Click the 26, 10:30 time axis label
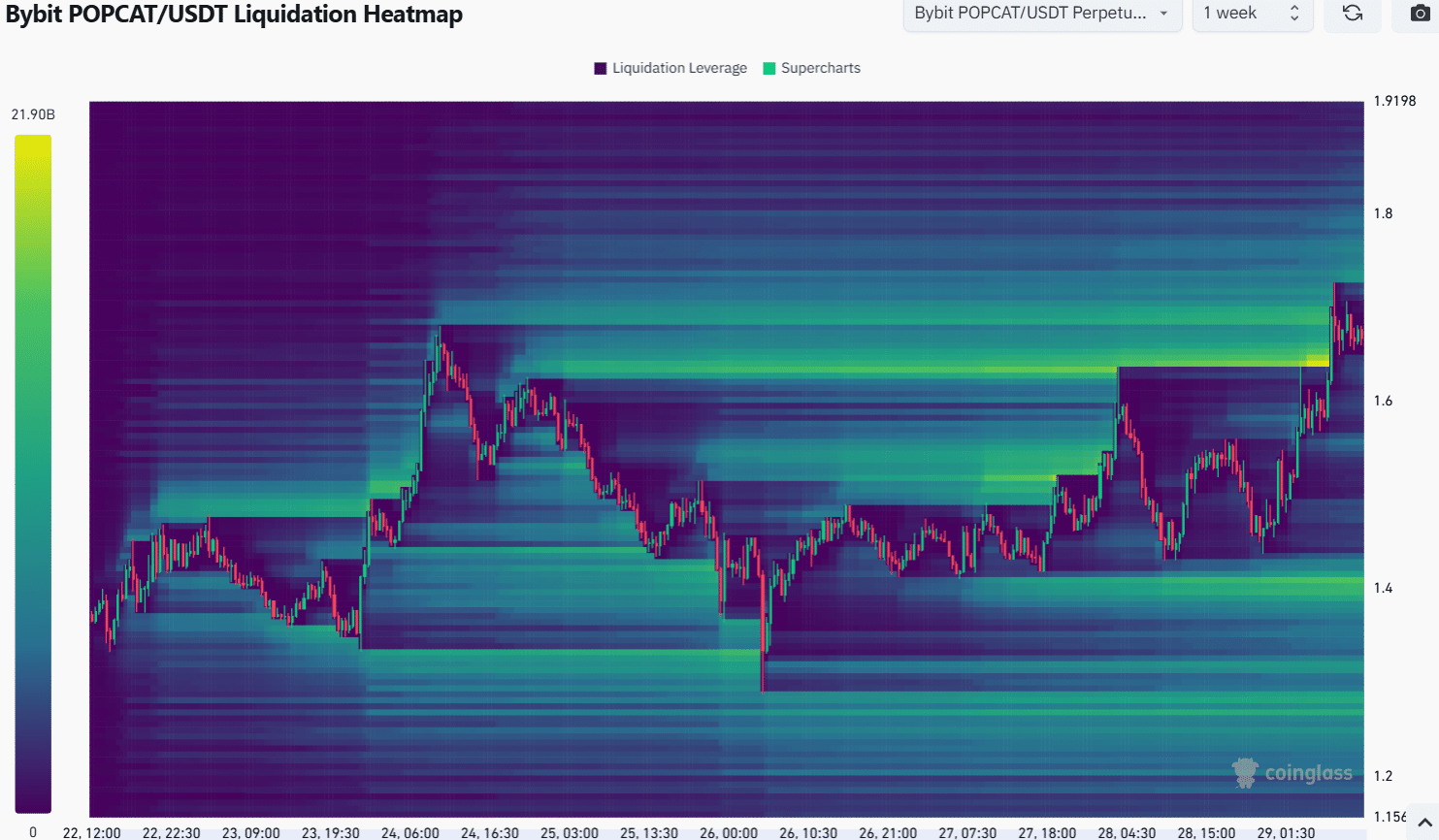Image resolution: width=1439 pixels, height=840 pixels. tap(808, 832)
